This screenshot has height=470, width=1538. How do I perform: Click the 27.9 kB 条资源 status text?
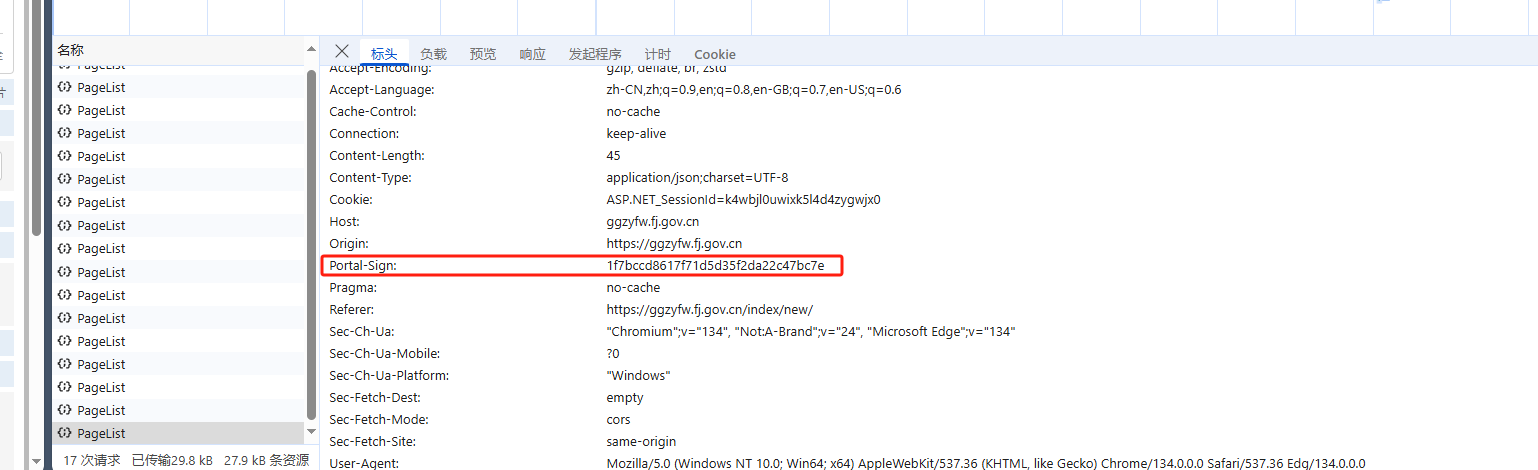[265, 460]
